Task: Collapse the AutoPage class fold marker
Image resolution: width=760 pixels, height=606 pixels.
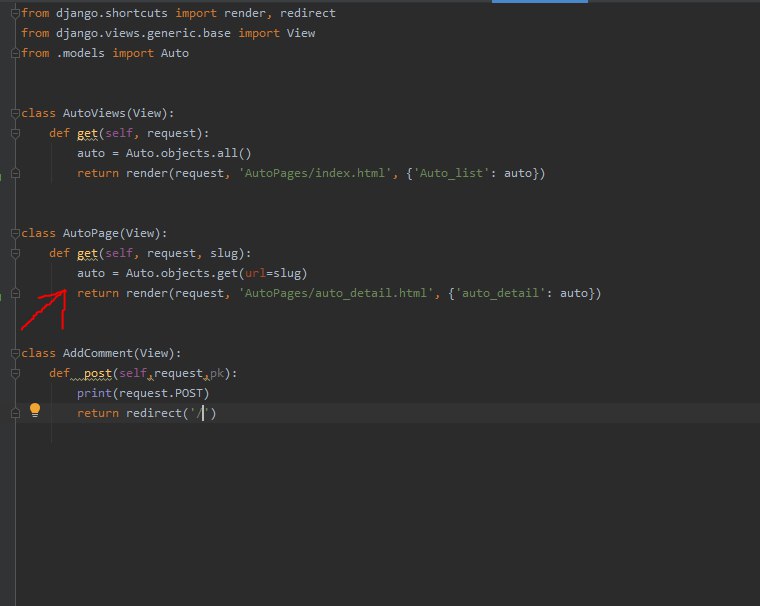Action: click(16, 233)
